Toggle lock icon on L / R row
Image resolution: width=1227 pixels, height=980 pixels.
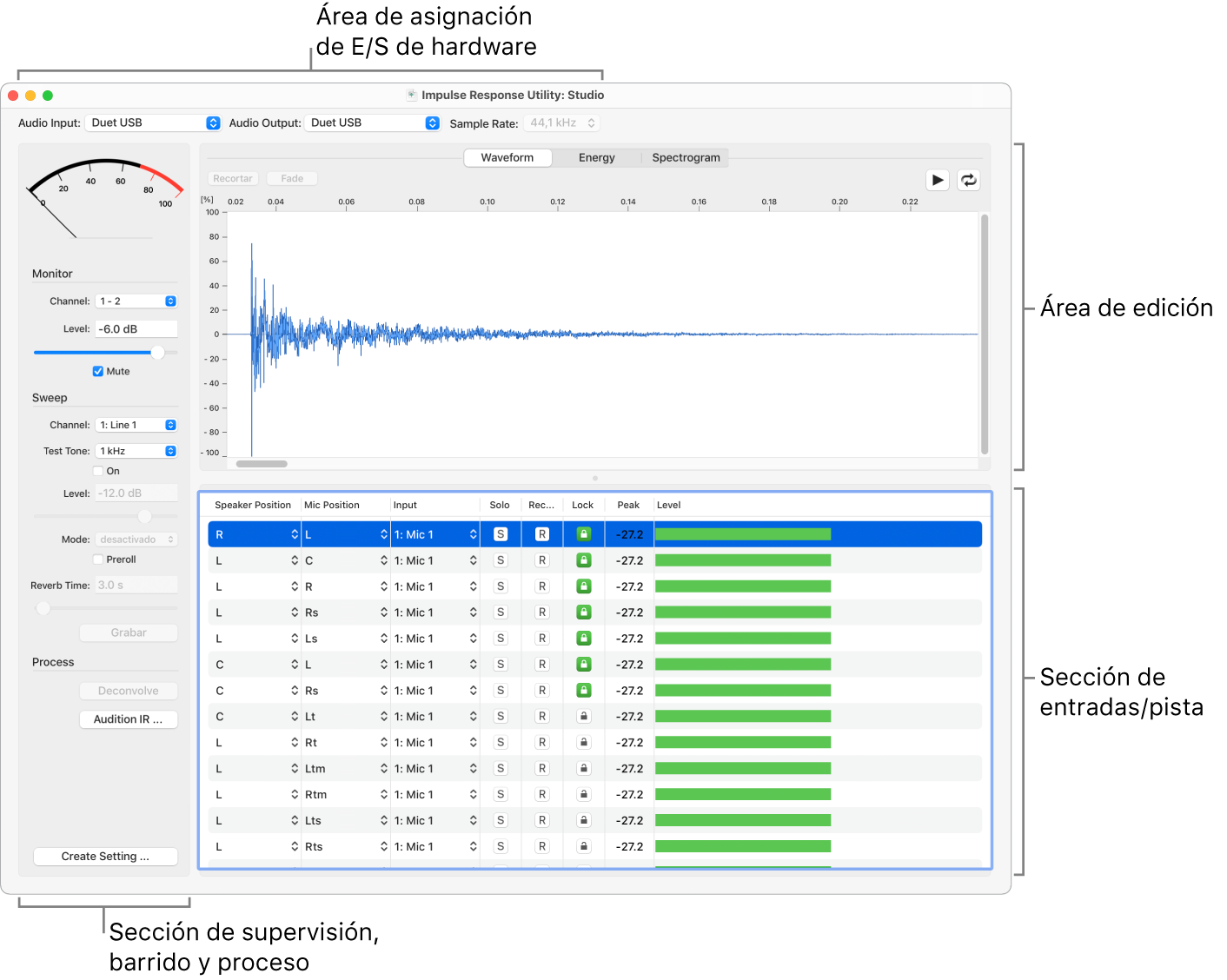point(584,586)
